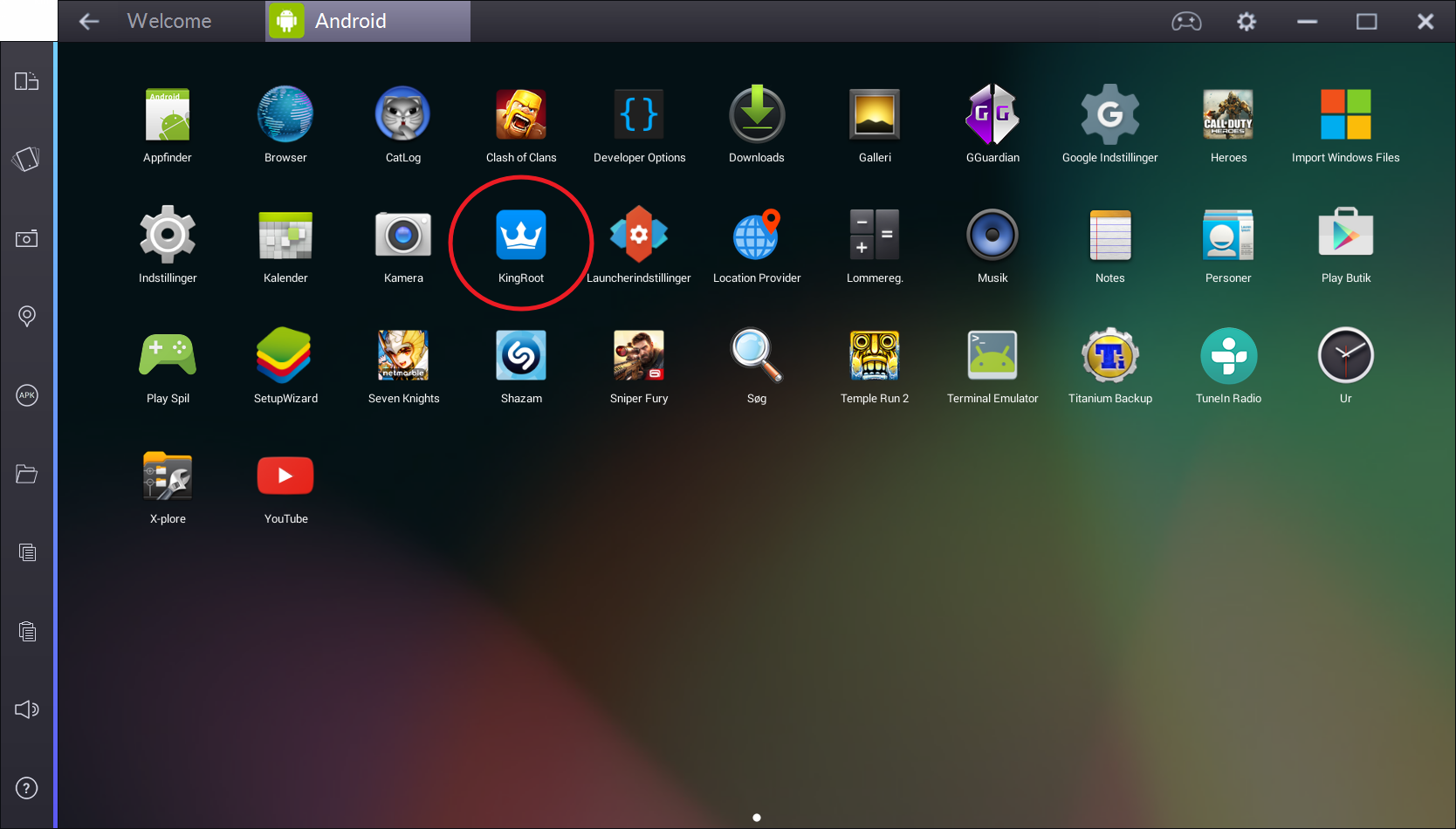Open Launcherindstillinger
The height and width of the screenshot is (829, 1456).
639,235
